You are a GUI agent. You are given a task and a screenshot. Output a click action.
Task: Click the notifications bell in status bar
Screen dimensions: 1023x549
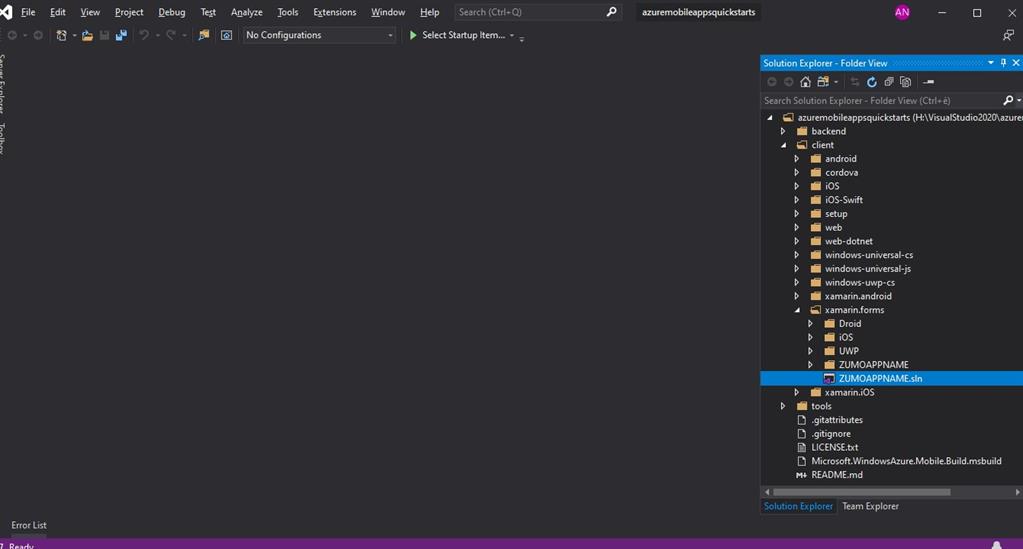coord(996,545)
